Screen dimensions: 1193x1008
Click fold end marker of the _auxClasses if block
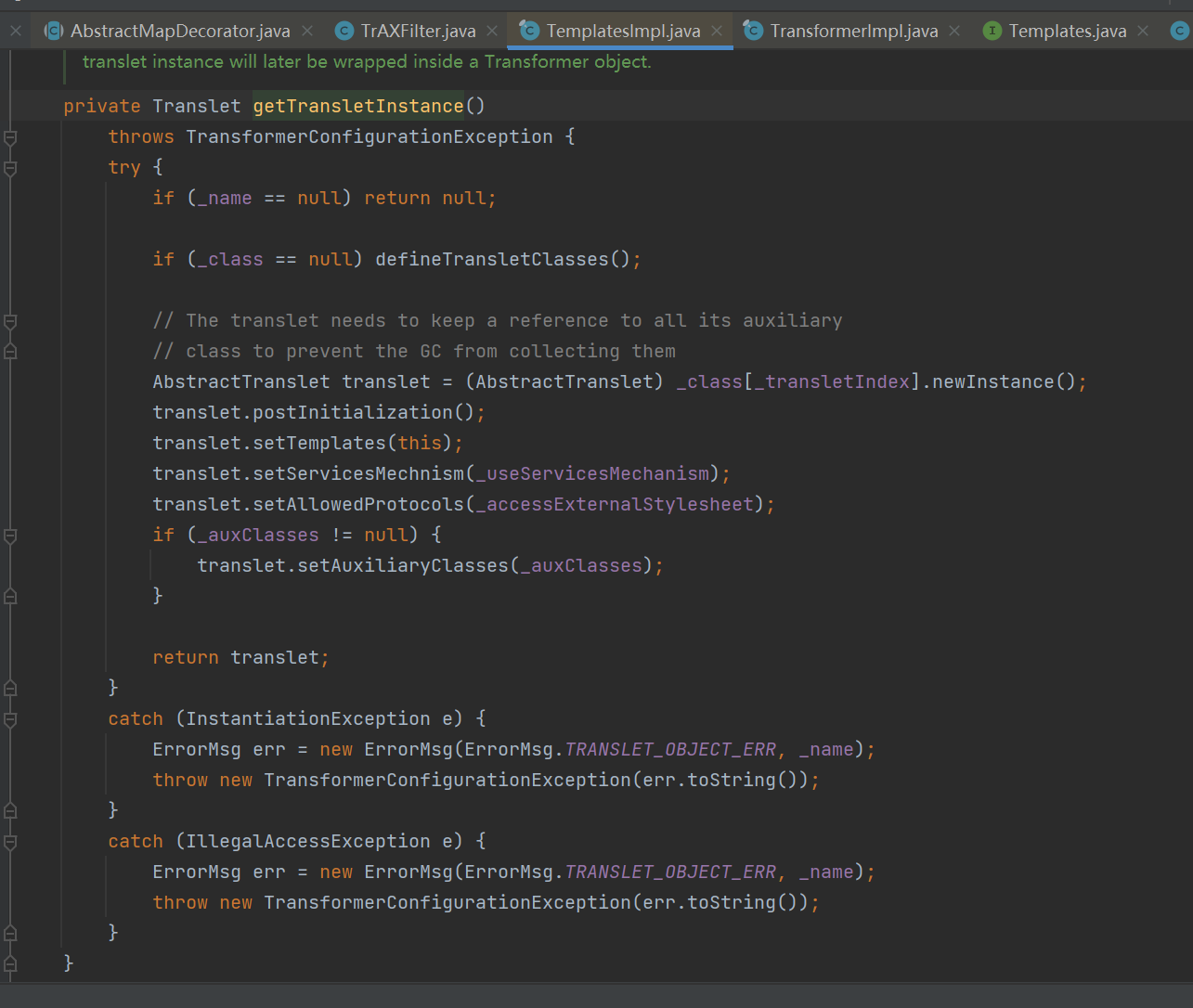coord(10,596)
